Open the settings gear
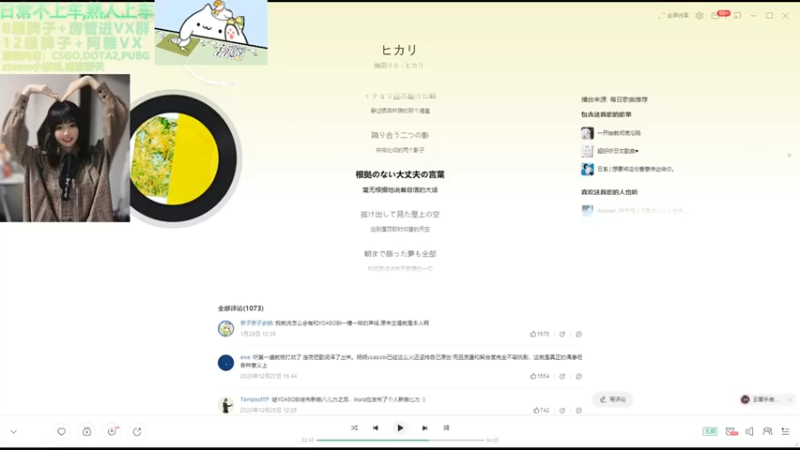The width and height of the screenshot is (800, 450). 699,16
